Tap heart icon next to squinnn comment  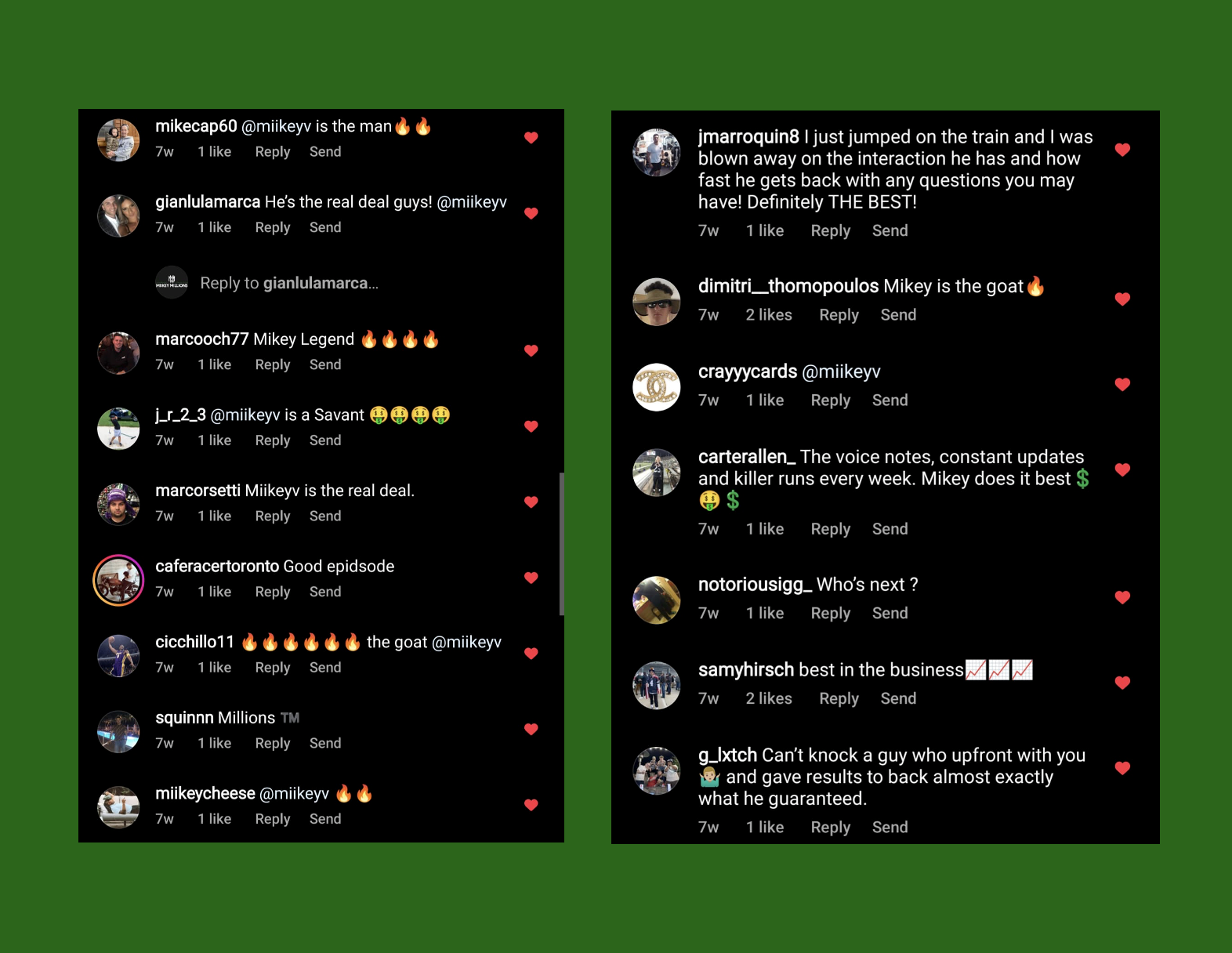point(531,730)
